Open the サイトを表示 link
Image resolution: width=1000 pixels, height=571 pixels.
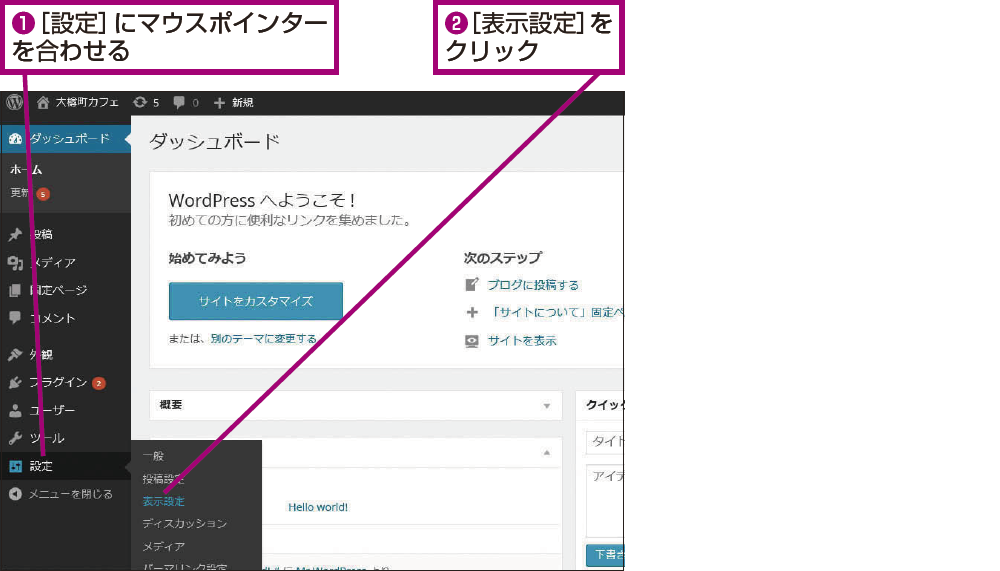coord(522,341)
